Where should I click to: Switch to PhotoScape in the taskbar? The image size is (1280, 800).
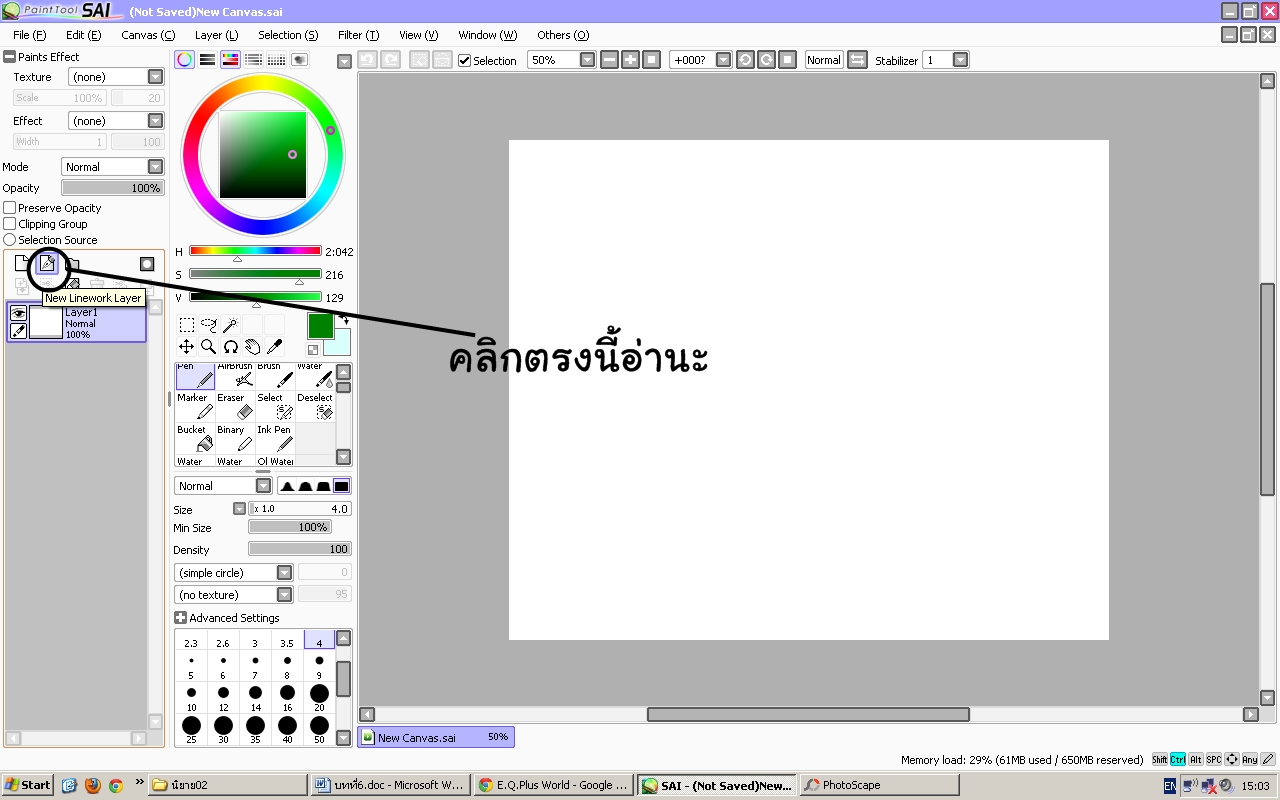coord(880,785)
